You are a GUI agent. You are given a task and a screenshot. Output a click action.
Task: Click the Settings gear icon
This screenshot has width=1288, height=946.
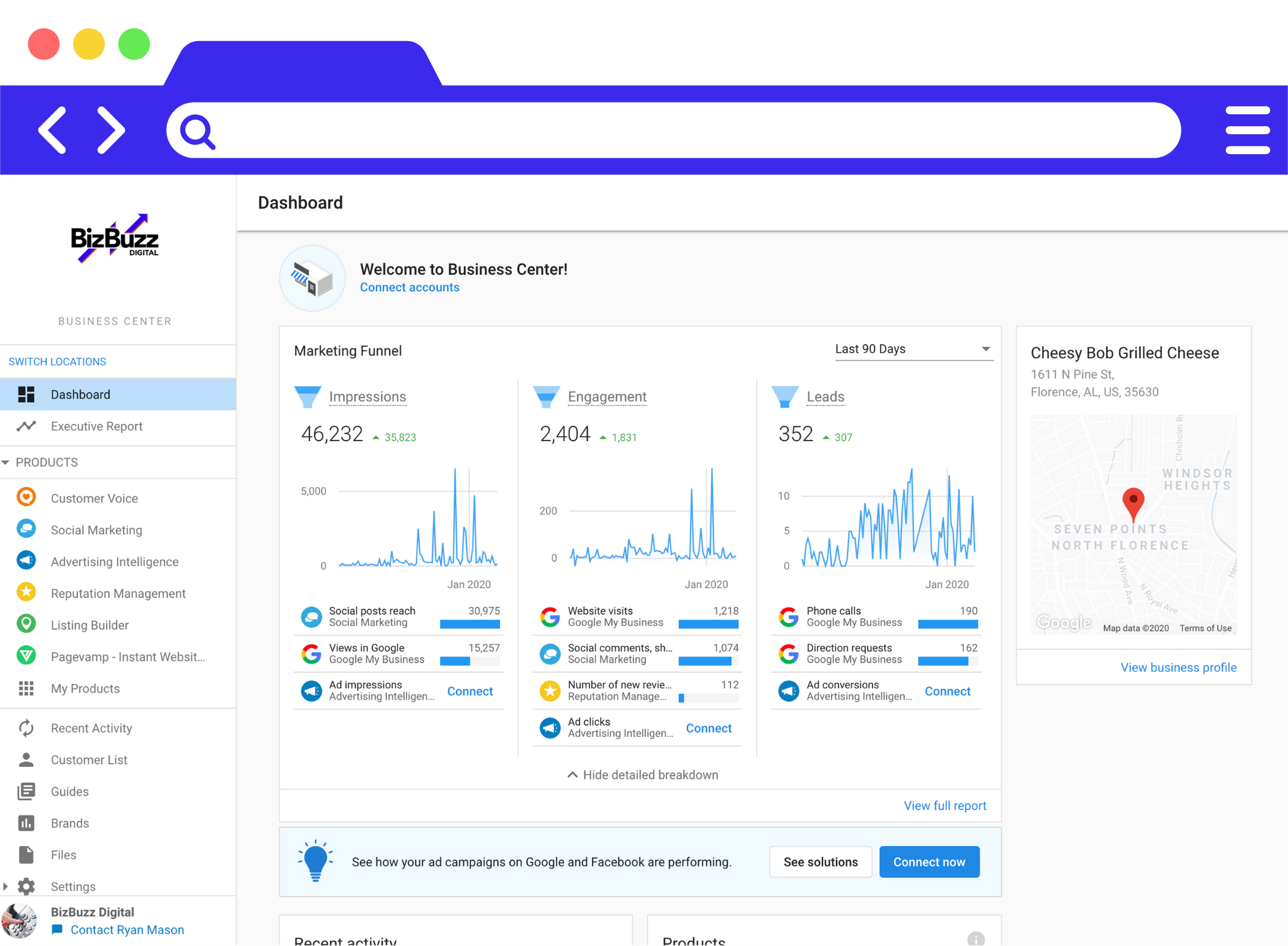pyautogui.click(x=26, y=886)
